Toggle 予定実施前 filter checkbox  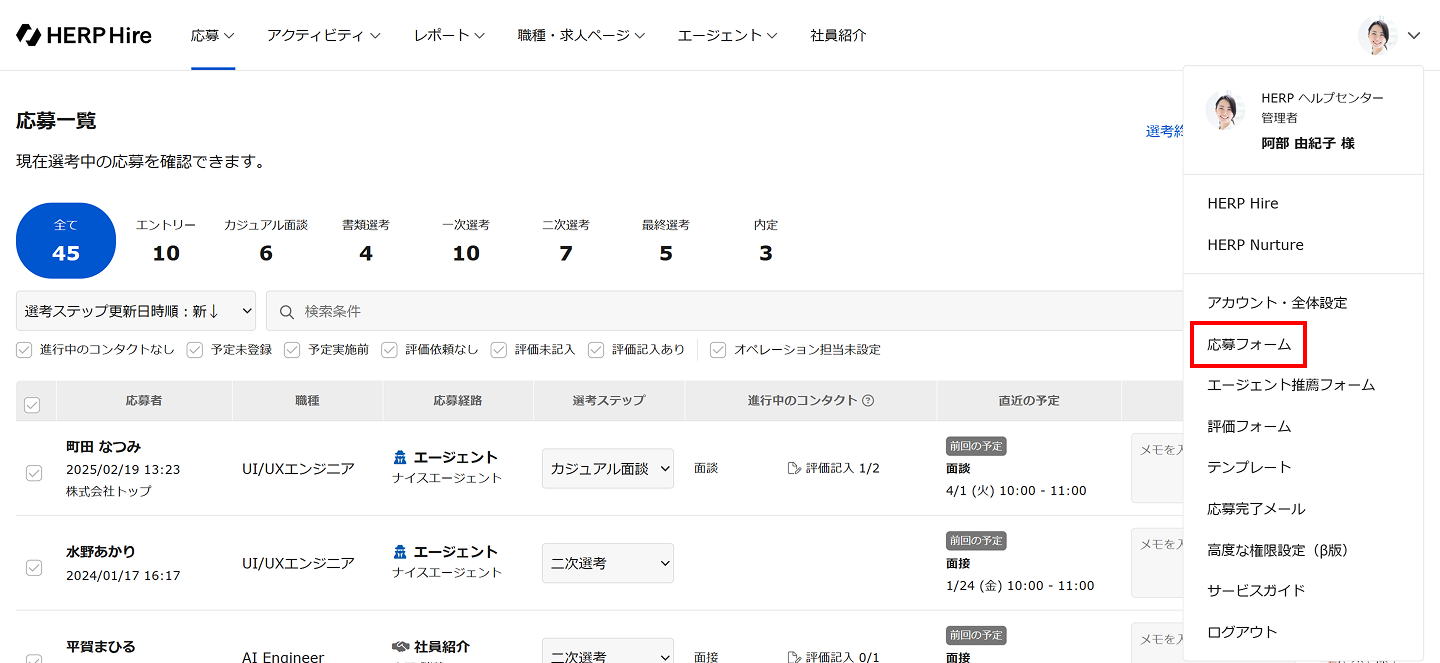point(292,350)
